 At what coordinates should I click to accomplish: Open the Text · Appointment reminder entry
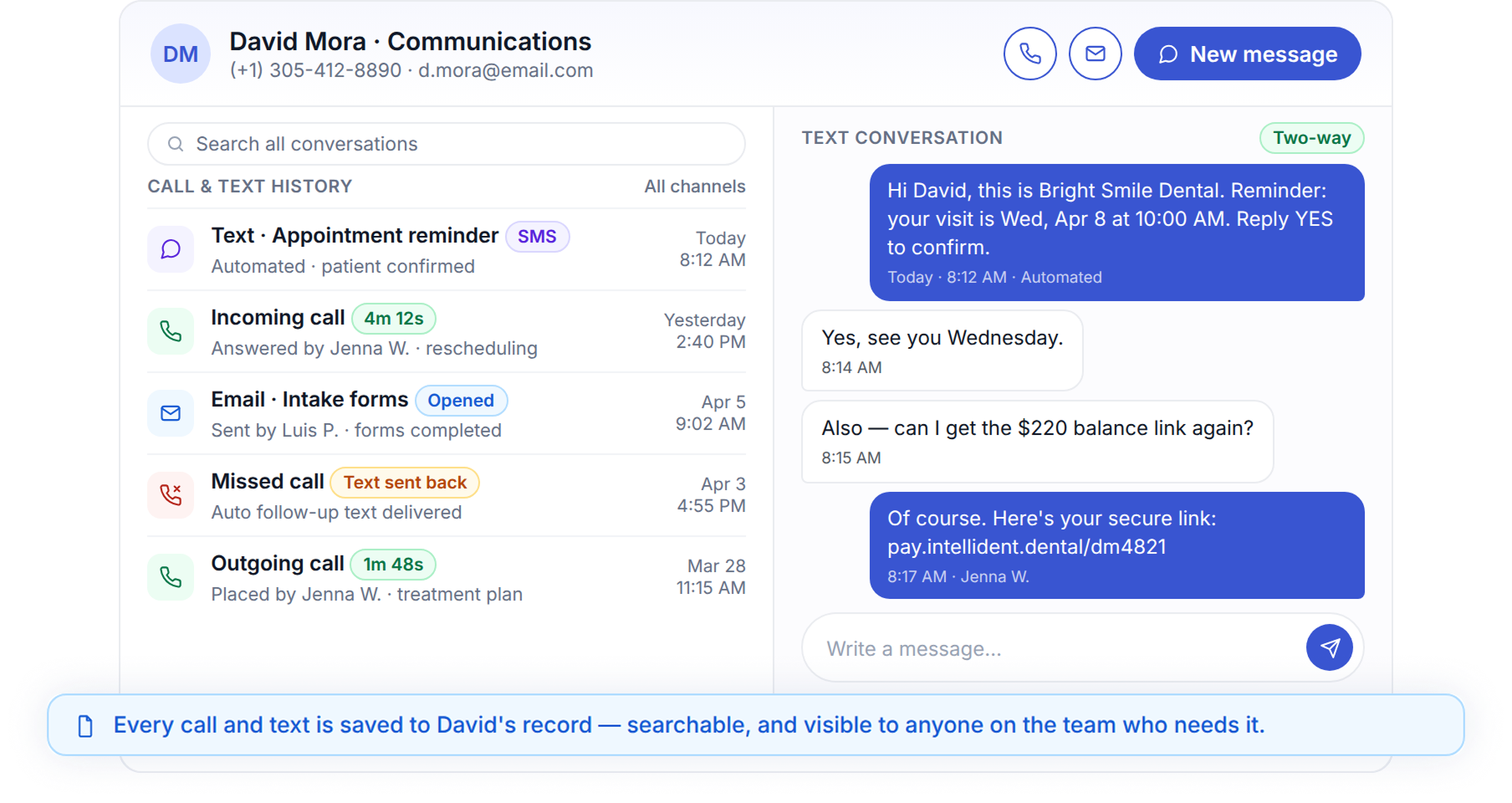point(355,236)
